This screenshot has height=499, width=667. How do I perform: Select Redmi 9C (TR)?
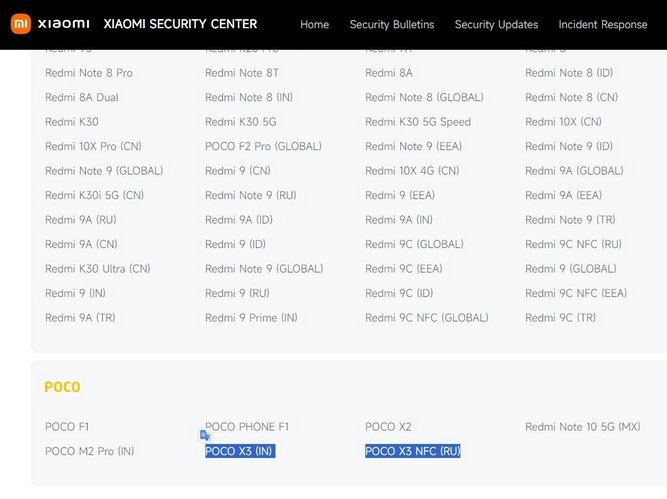point(561,318)
